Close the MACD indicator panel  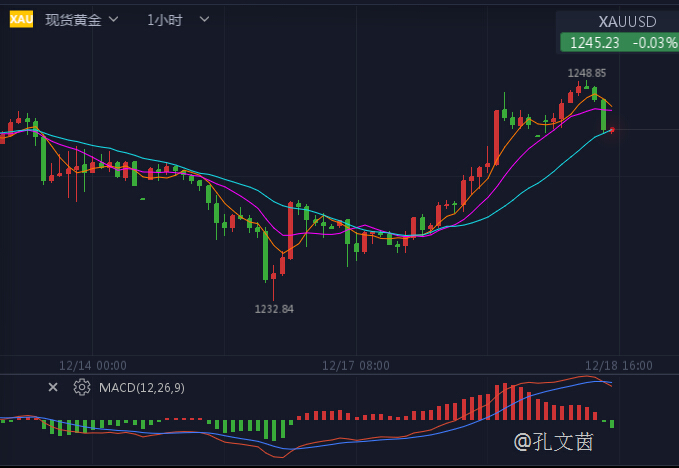pos(53,387)
